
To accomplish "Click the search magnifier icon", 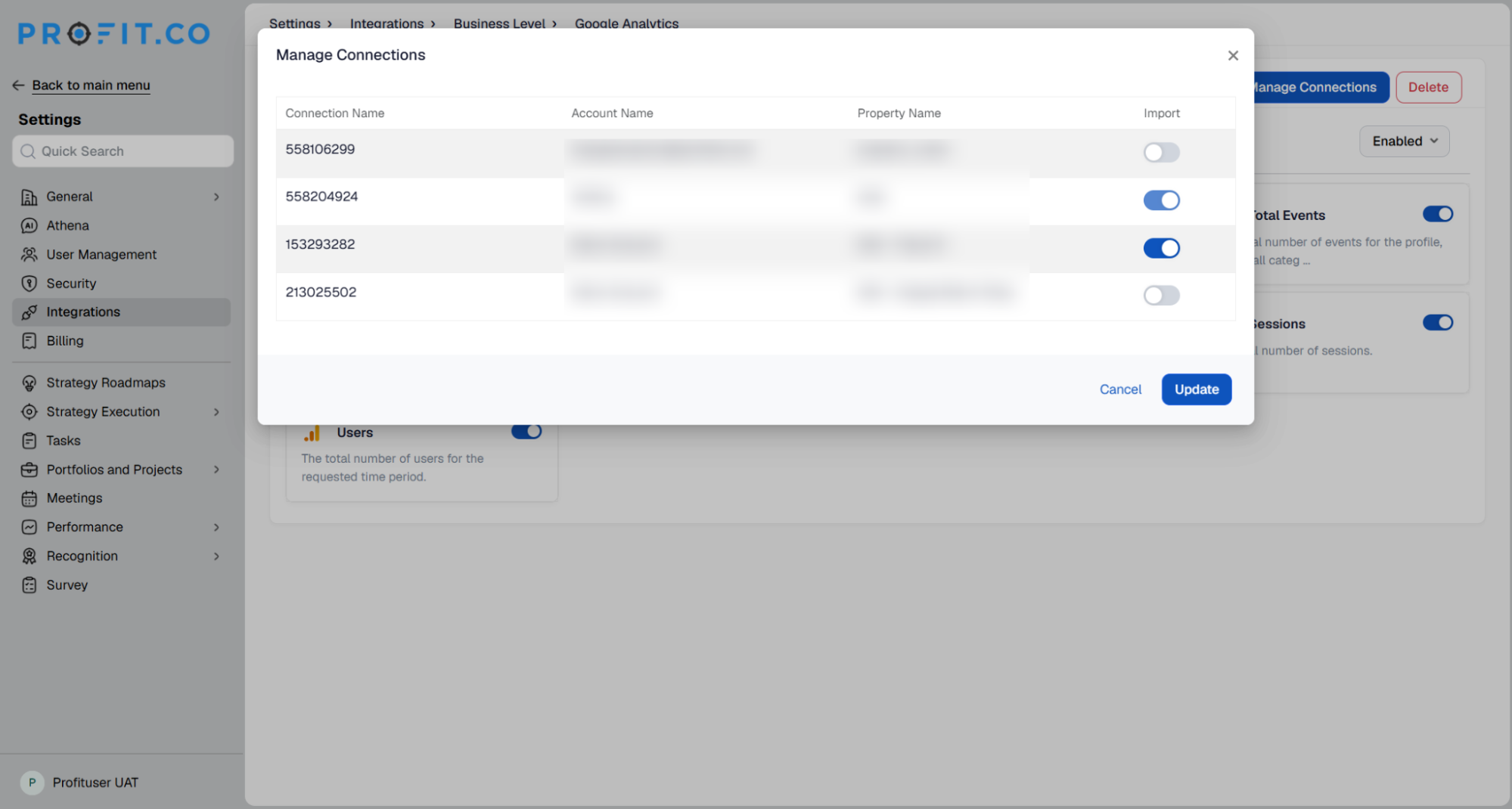I will coord(28,151).
